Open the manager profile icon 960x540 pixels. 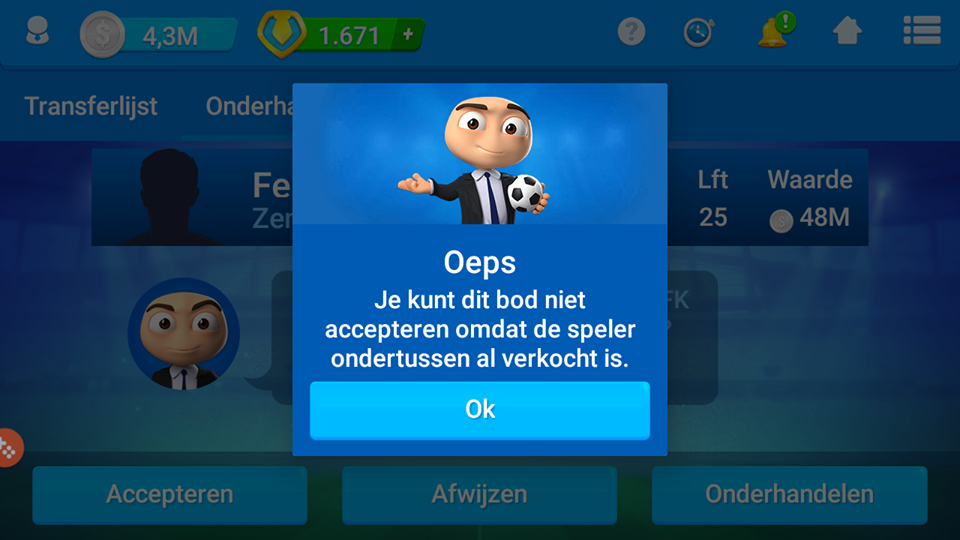pyautogui.click(x=37, y=31)
